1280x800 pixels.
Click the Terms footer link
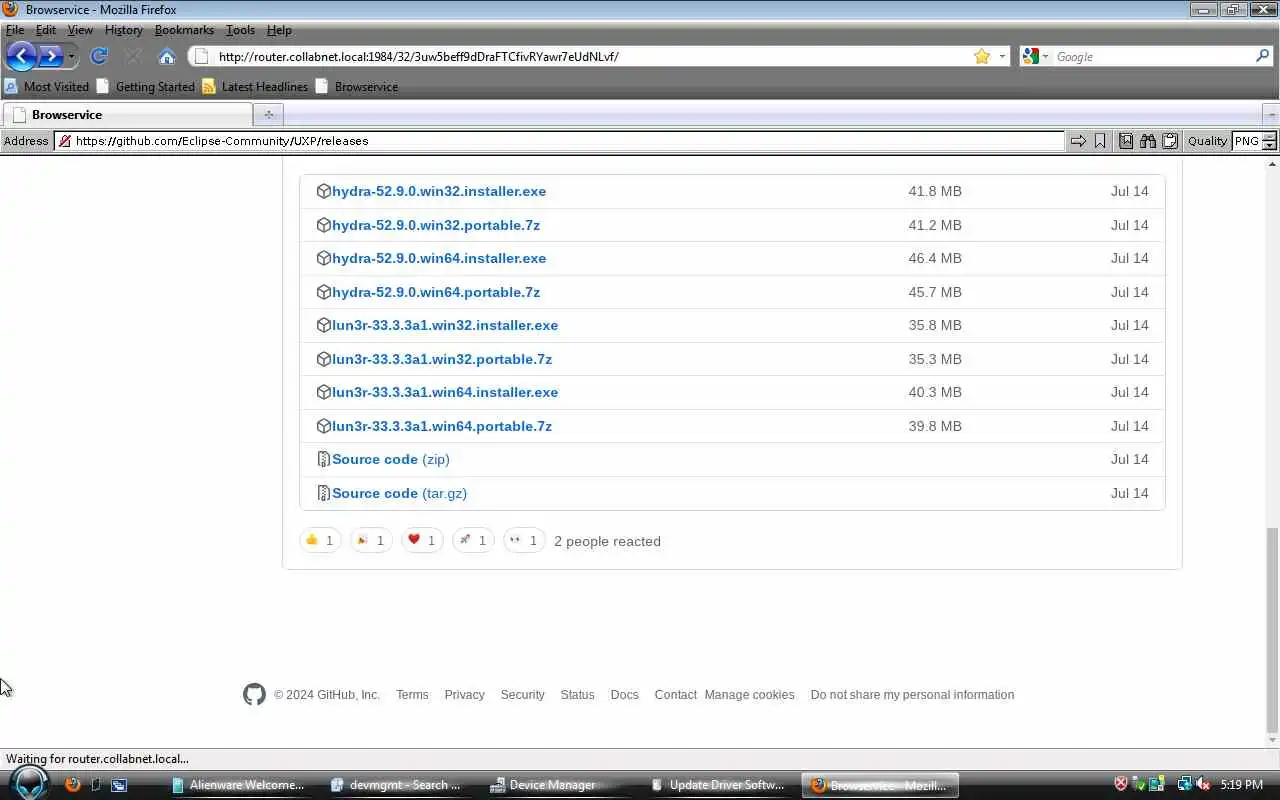click(412, 694)
